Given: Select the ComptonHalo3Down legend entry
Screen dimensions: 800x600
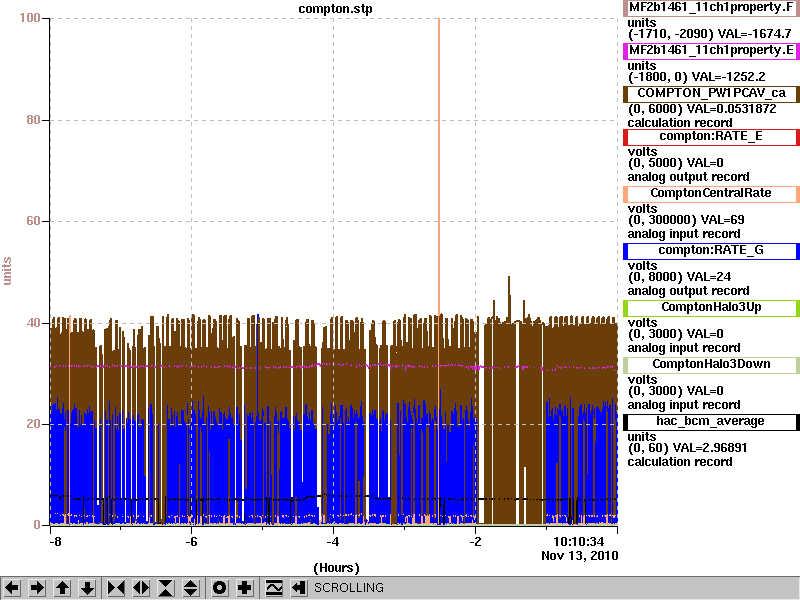Looking at the screenshot, I should [711, 364].
